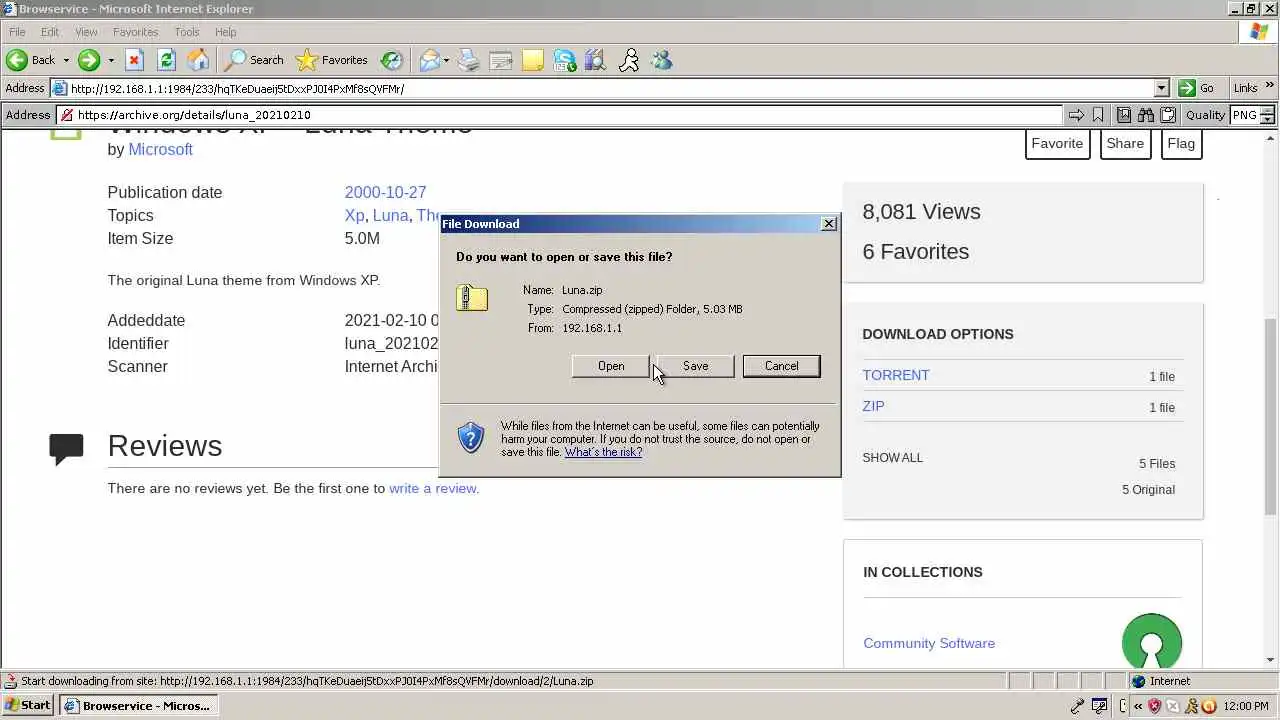Expand the address bar history dropdown
Viewport: 1280px width, 720px height.
[x=1161, y=88]
